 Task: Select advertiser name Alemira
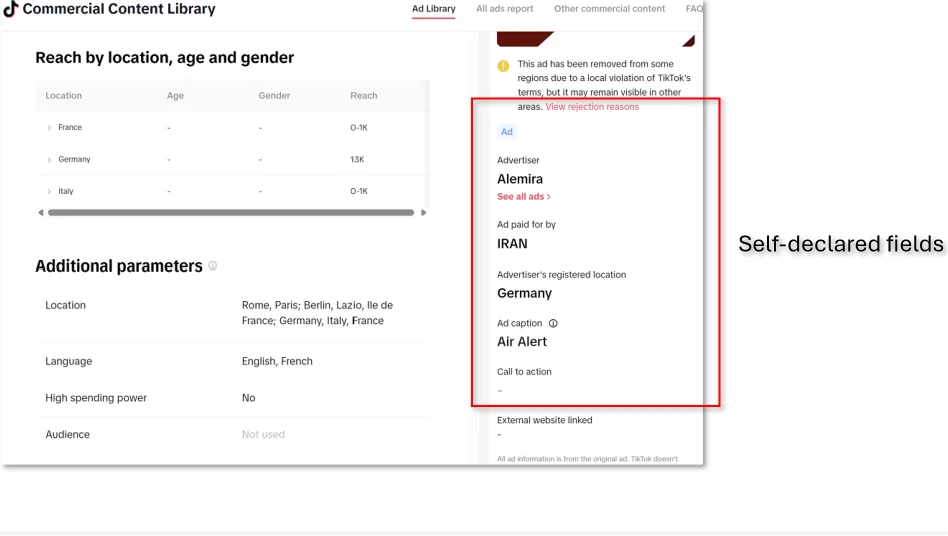click(520, 179)
